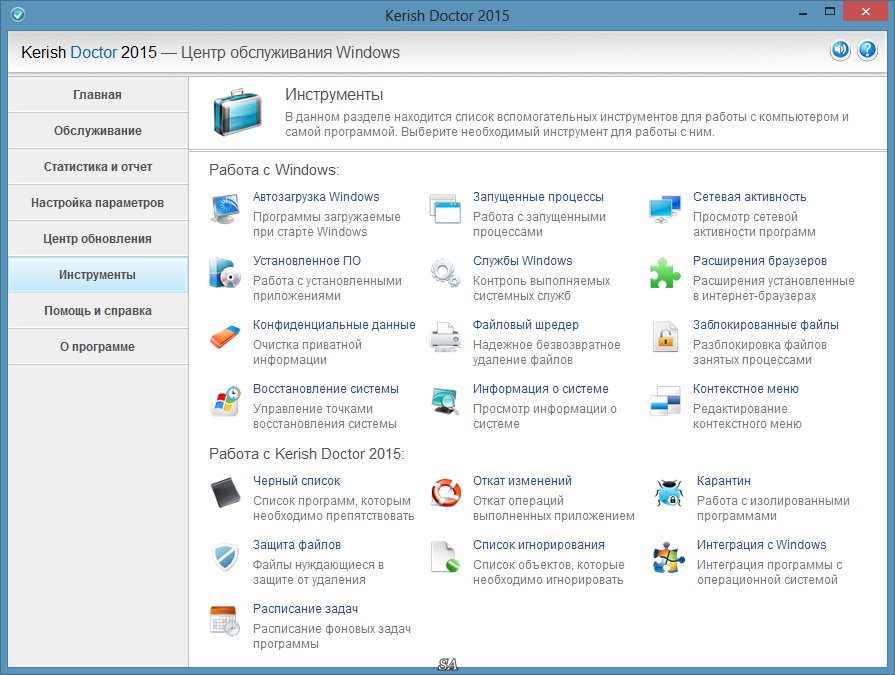Open Откат изменений link
This screenshot has height=675, width=895.
coord(522,480)
